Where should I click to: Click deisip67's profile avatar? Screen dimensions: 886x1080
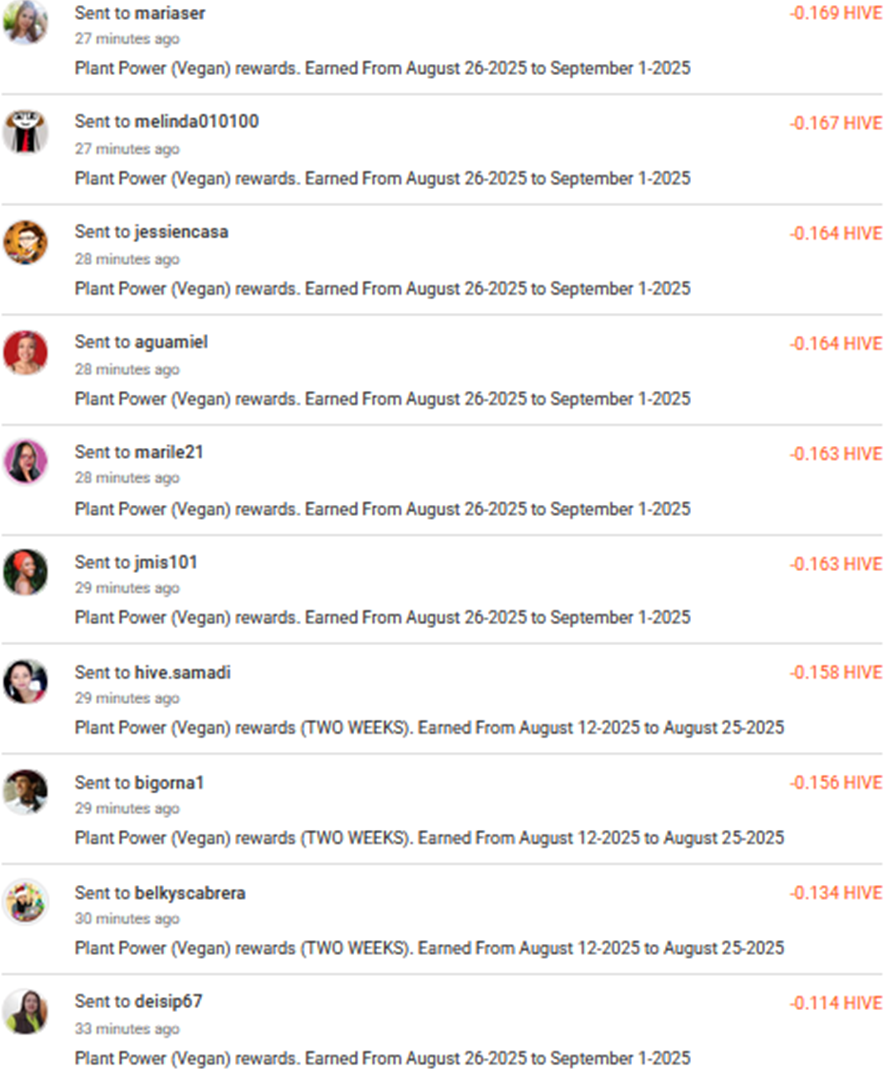[25, 1011]
